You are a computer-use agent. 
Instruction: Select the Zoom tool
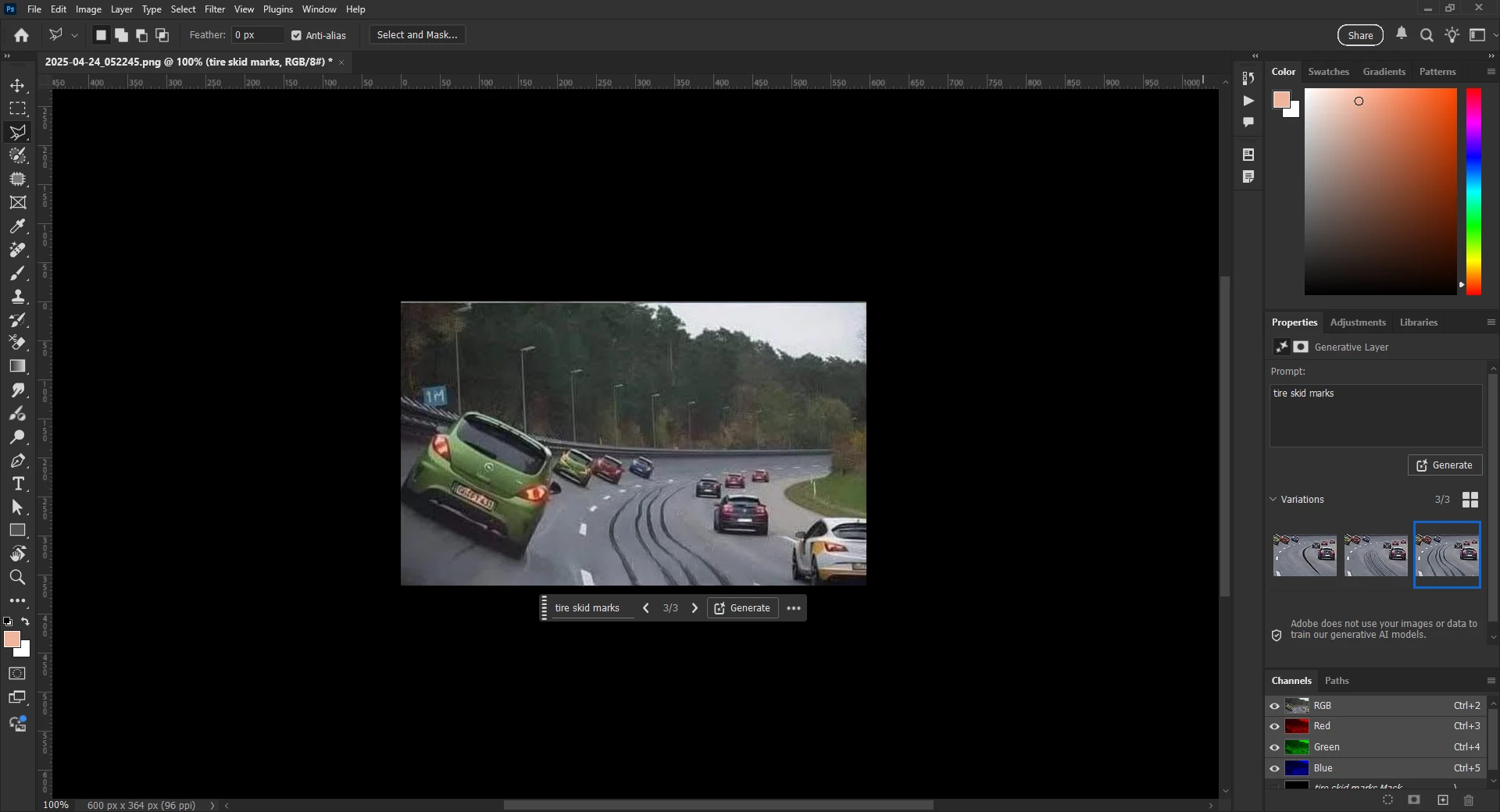pyautogui.click(x=17, y=577)
